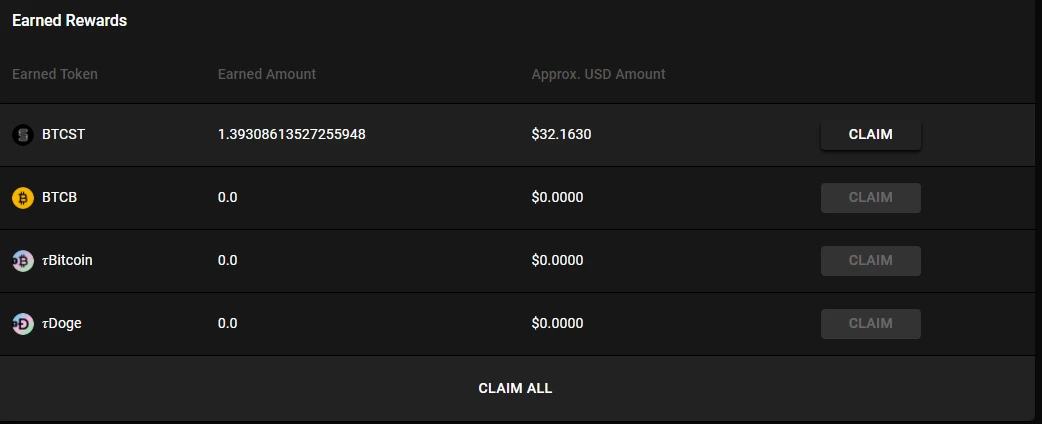Click the CLAIM button in τBitcoin row

pos(871,261)
